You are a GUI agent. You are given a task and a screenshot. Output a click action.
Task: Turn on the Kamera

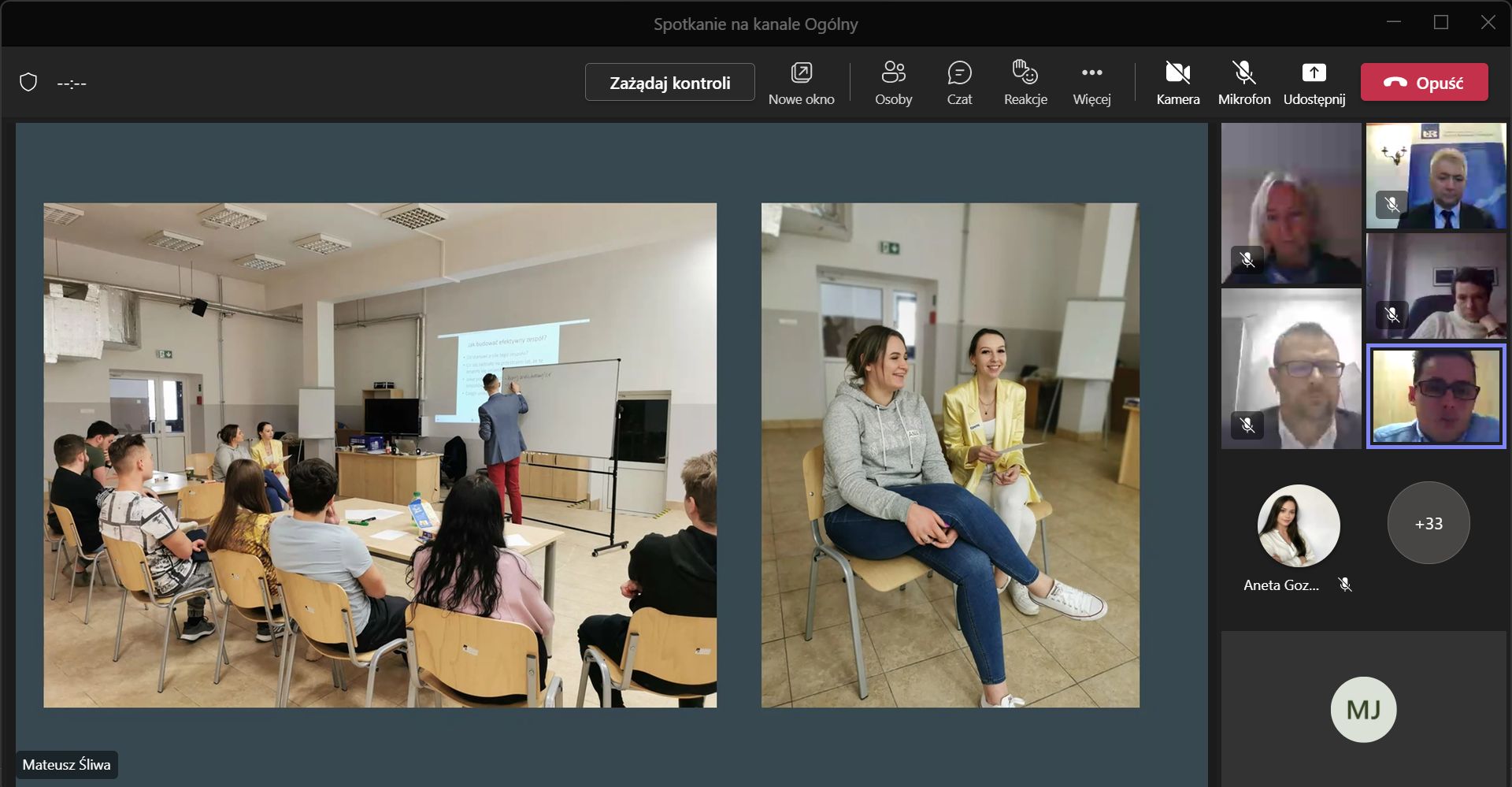(1177, 83)
